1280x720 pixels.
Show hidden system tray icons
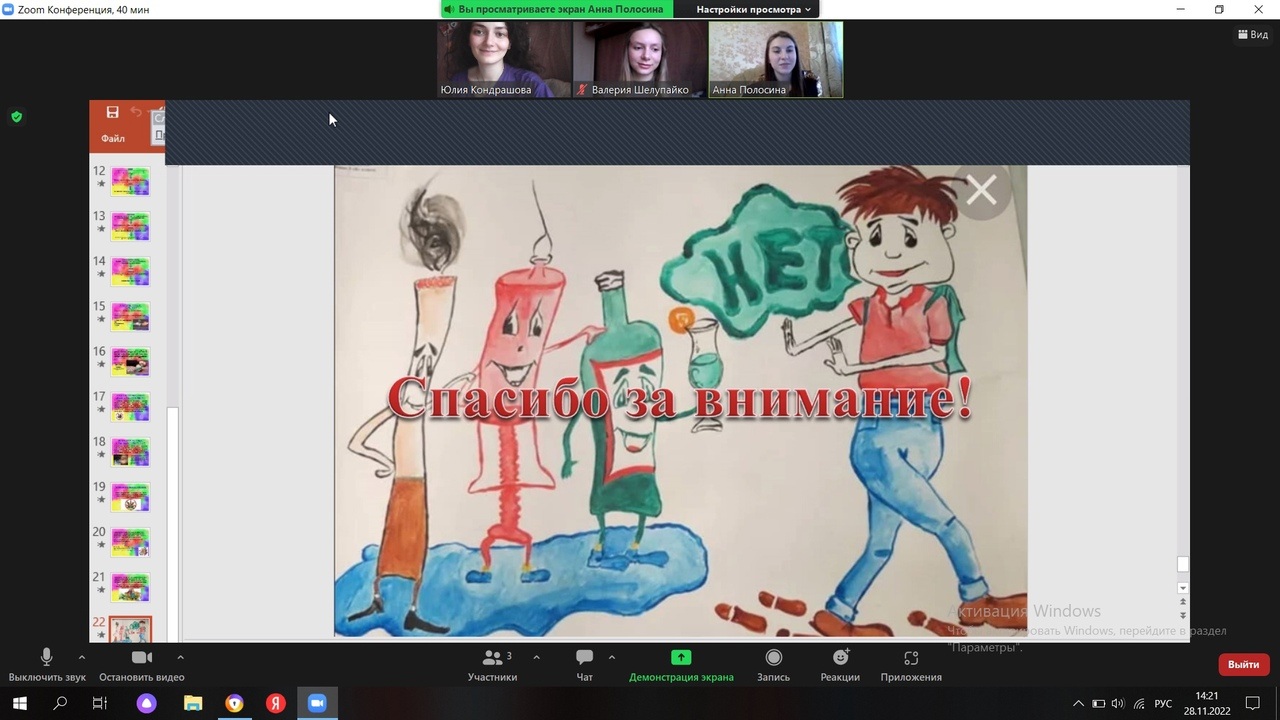click(x=1078, y=703)
